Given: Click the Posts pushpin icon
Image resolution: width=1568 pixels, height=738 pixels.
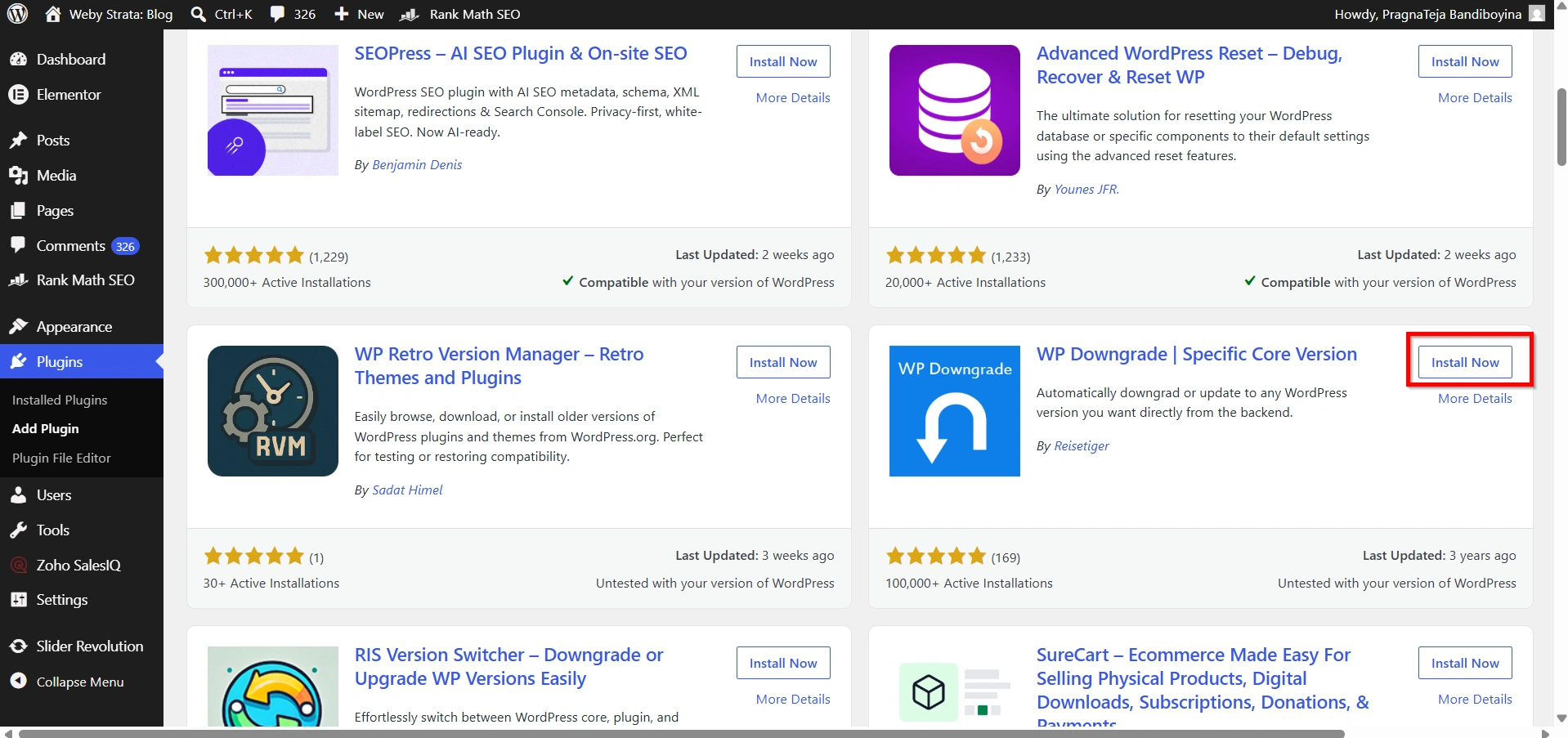Looking at the screenshot, I should click(x=18, y=141).
